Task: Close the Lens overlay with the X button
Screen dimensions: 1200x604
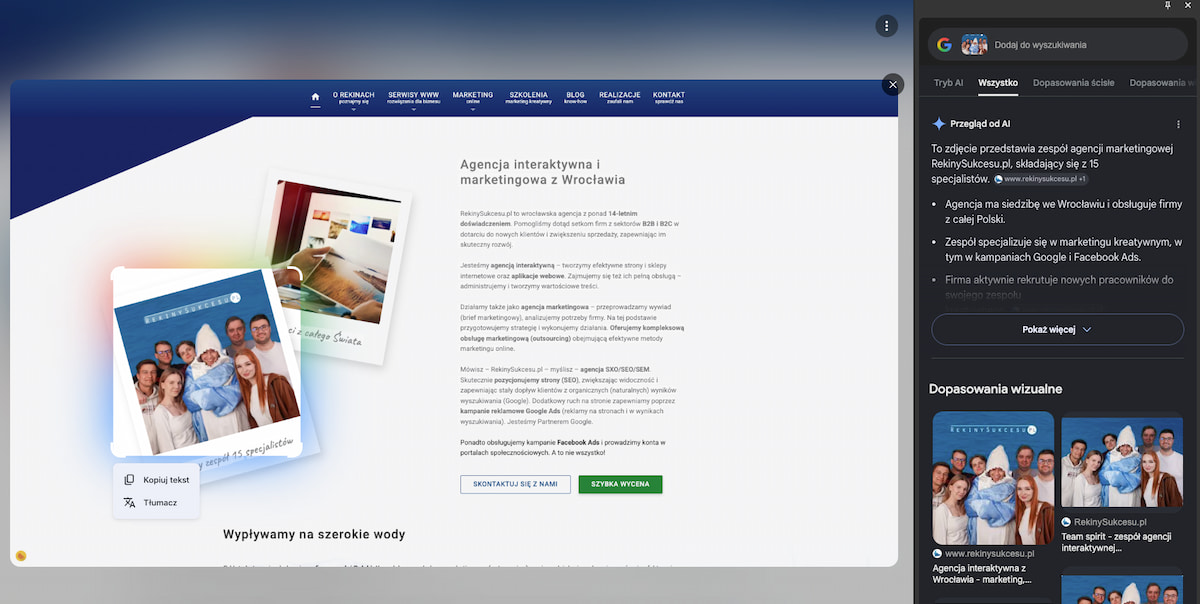Action: point(893,85)
